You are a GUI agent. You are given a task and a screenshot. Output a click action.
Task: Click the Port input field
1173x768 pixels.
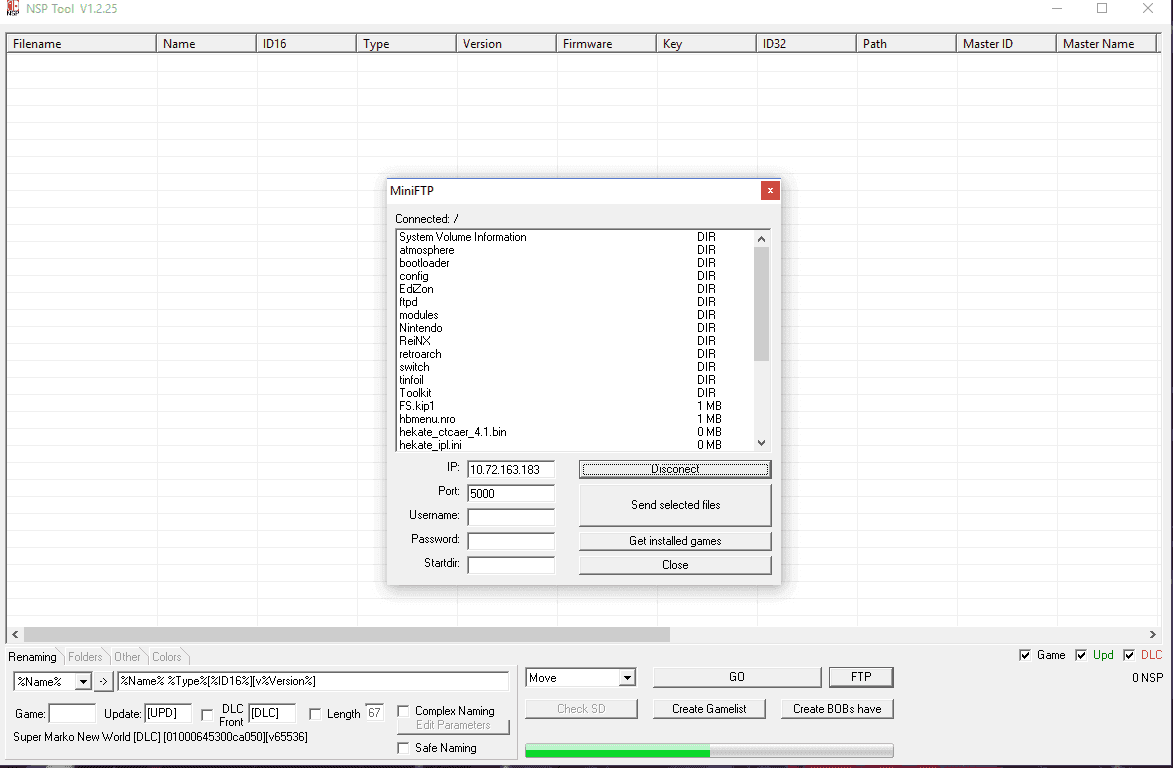(511, 494)
